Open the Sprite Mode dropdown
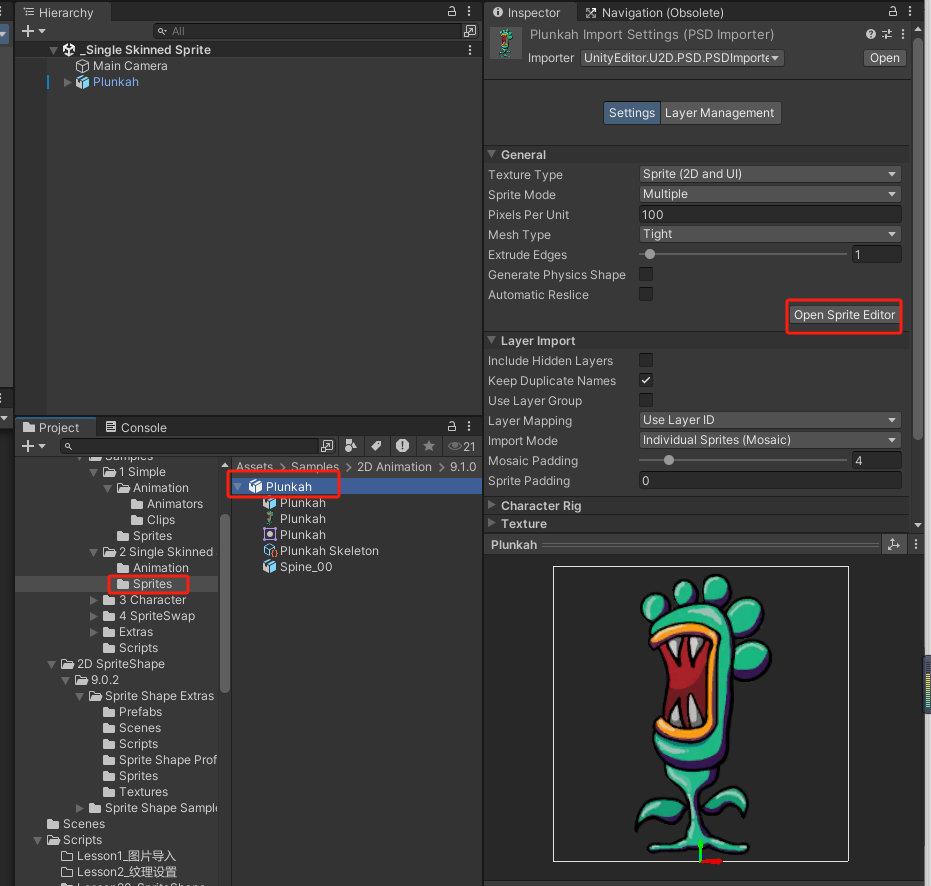Image resolution: width=931 pixels, height=886 pixels. [x=770, y=194]
